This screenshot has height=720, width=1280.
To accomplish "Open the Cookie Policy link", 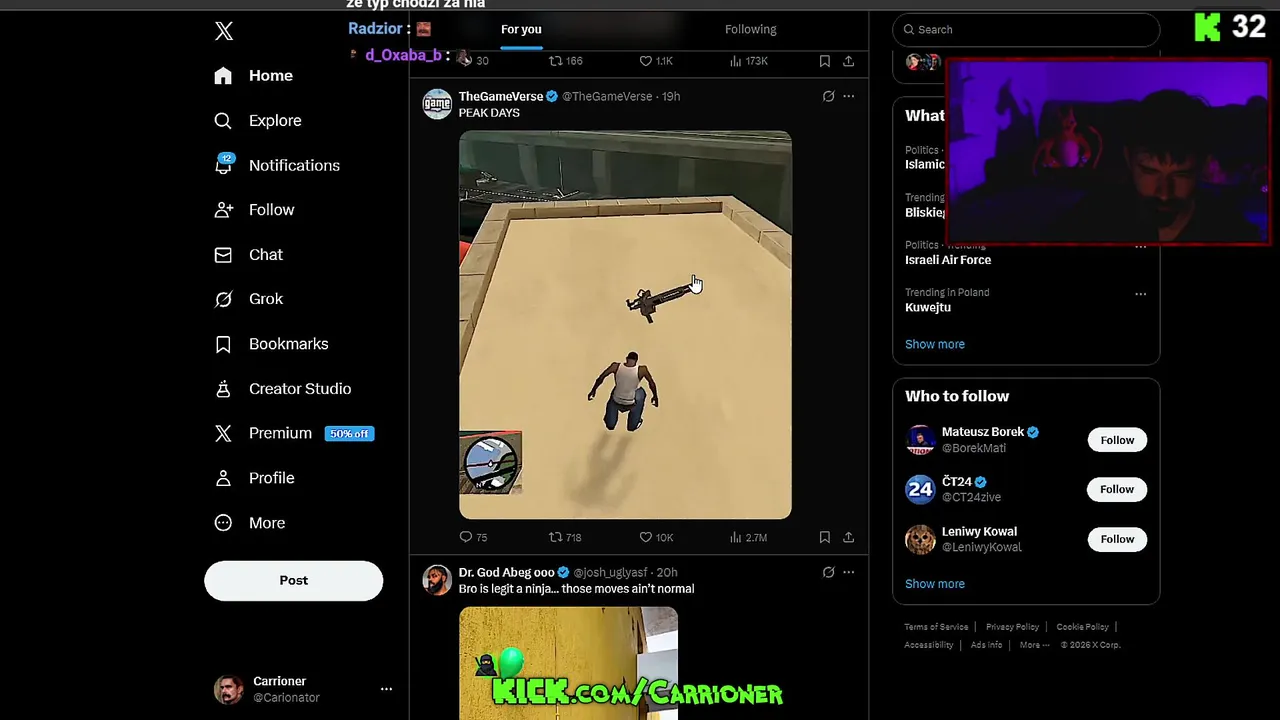I will 1082,627.
